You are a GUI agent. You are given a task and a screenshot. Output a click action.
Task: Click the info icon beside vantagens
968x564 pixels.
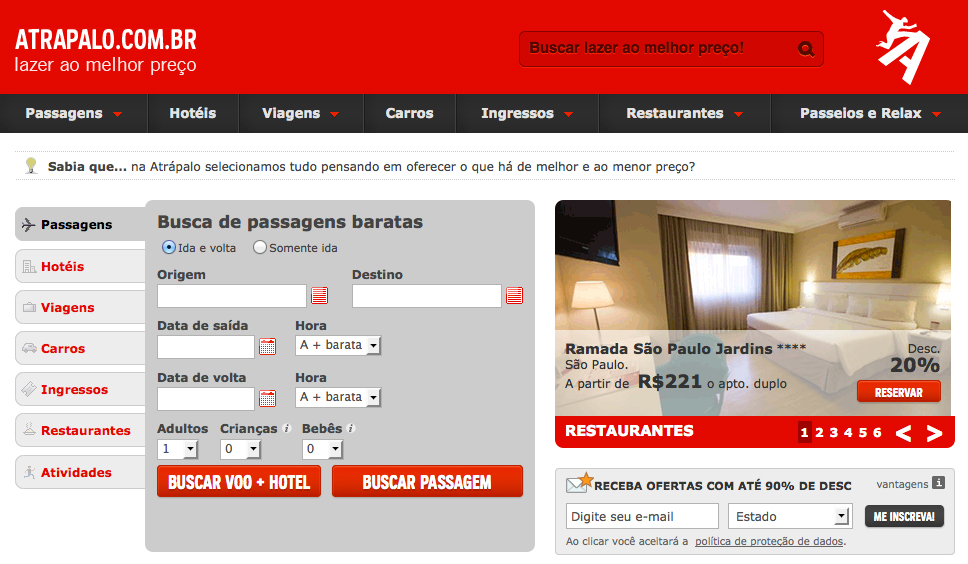(938, 483)
